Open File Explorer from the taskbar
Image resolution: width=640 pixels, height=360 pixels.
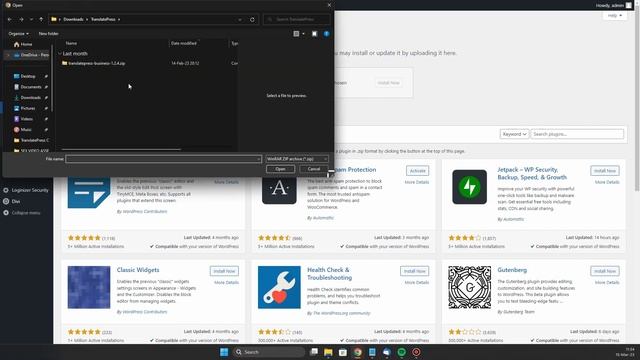328,352
